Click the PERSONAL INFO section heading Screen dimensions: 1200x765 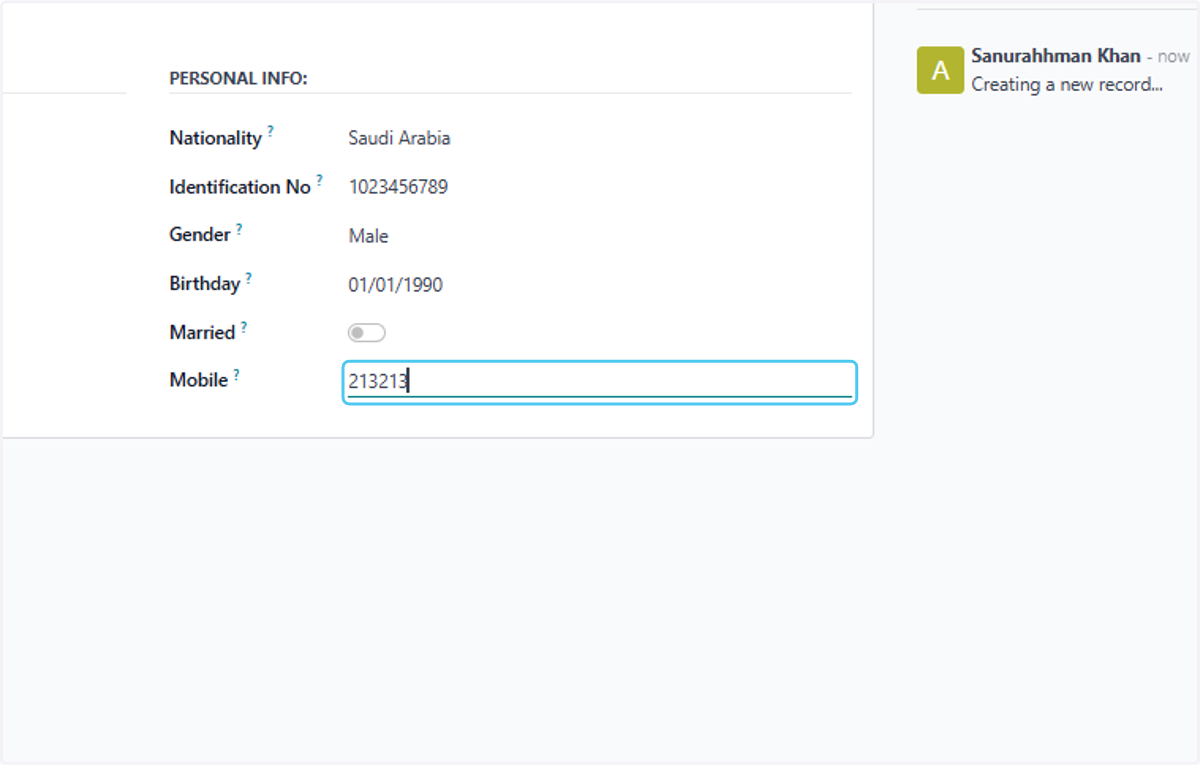point(238,78)
